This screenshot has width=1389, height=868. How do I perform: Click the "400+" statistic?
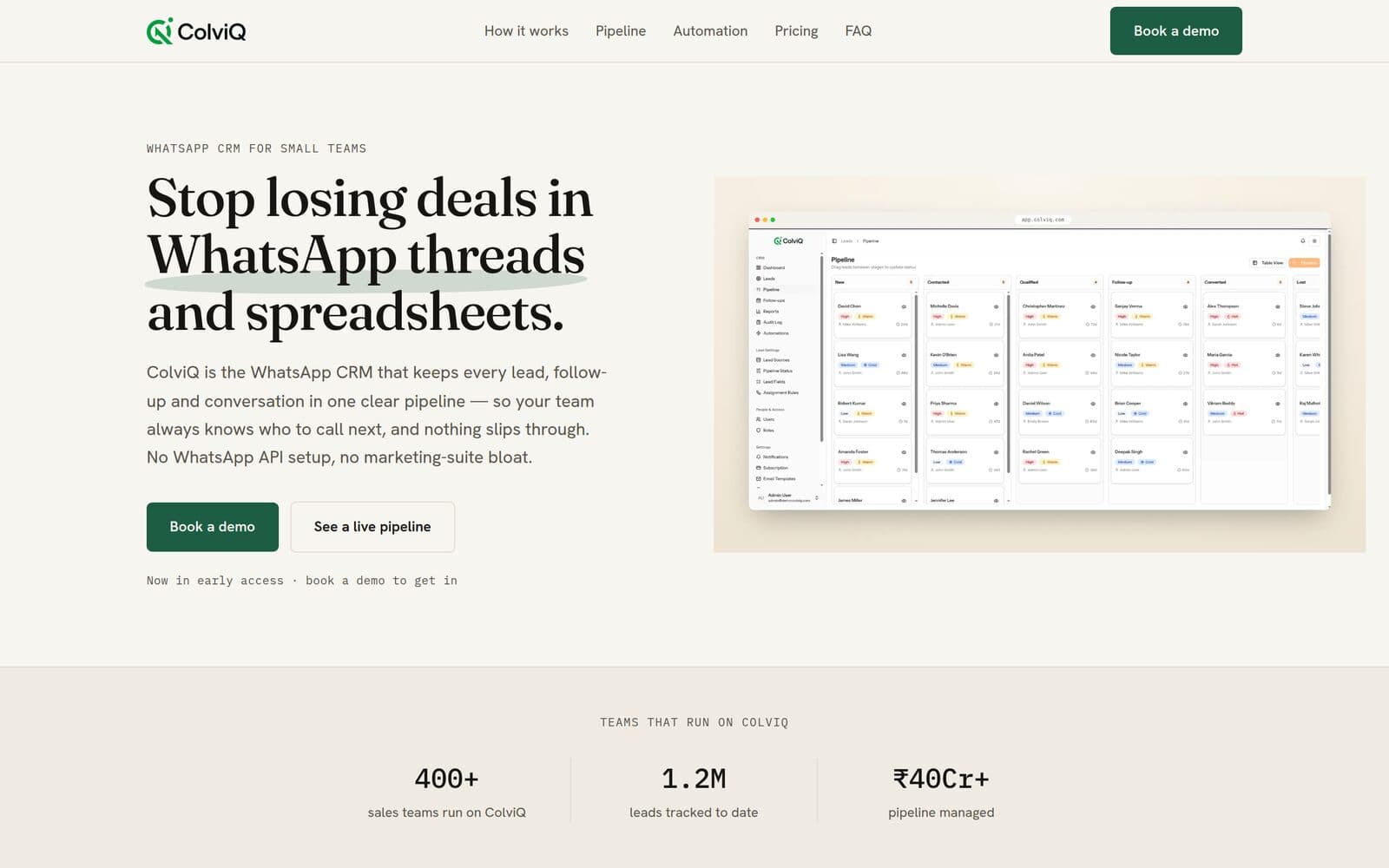[446, 779]
